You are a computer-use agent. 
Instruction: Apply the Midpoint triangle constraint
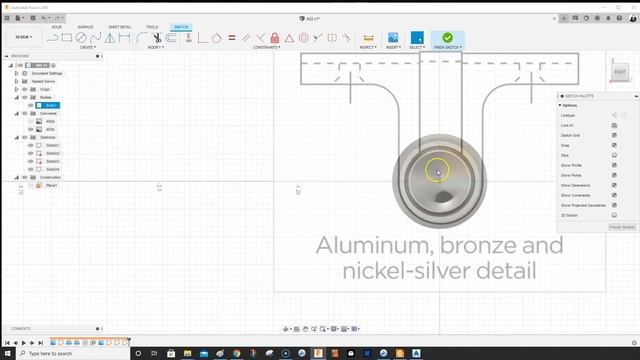point(289,38)
